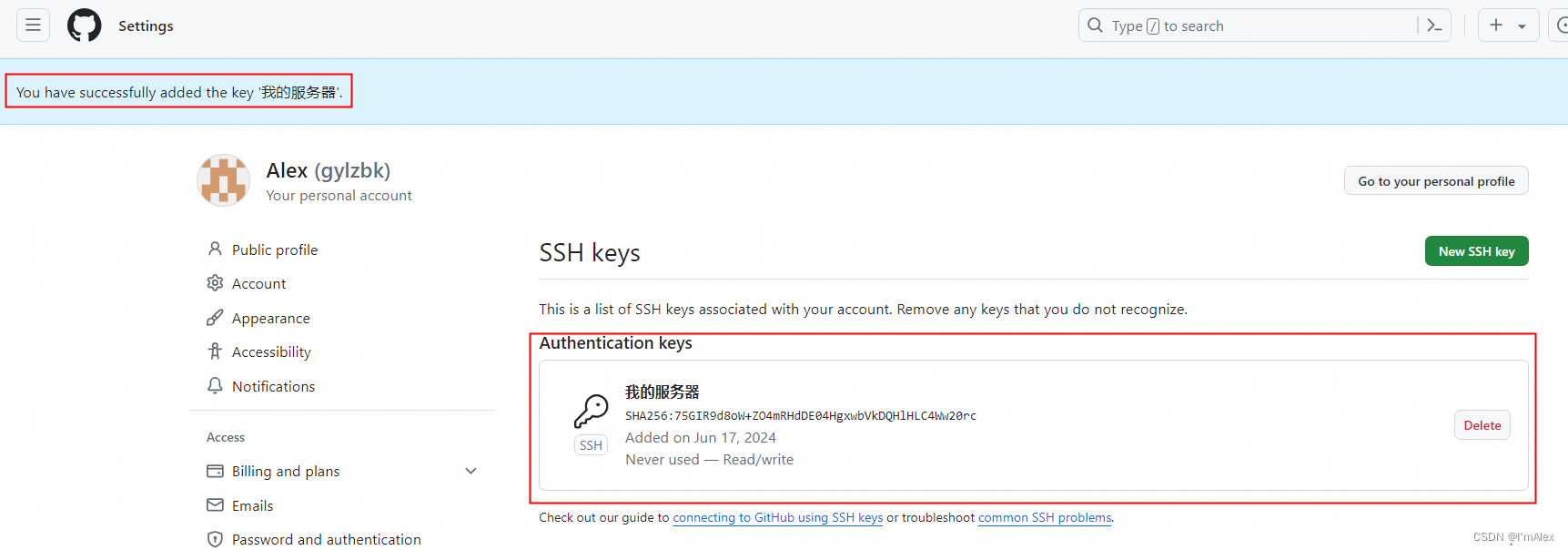Open connecting to GitHub using SSH keys link
The image size is (1568, 550).
pos(777,517)
